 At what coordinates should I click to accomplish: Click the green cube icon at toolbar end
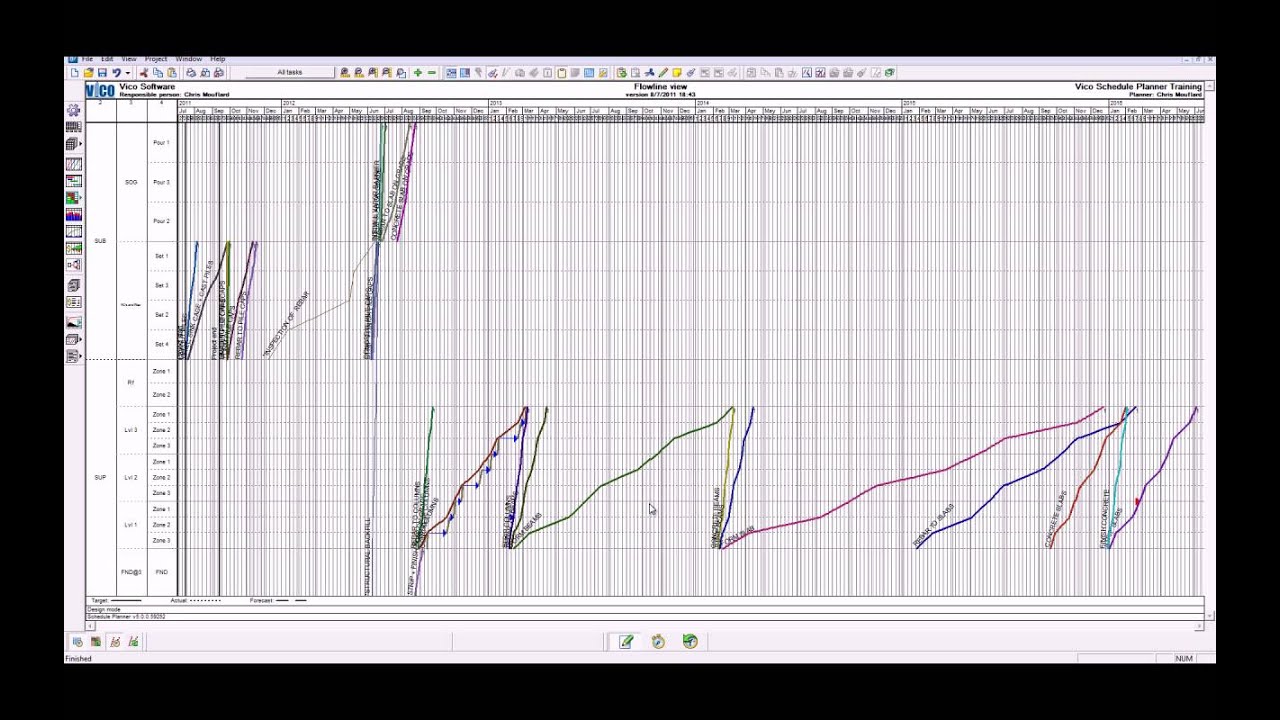(889, 72)
